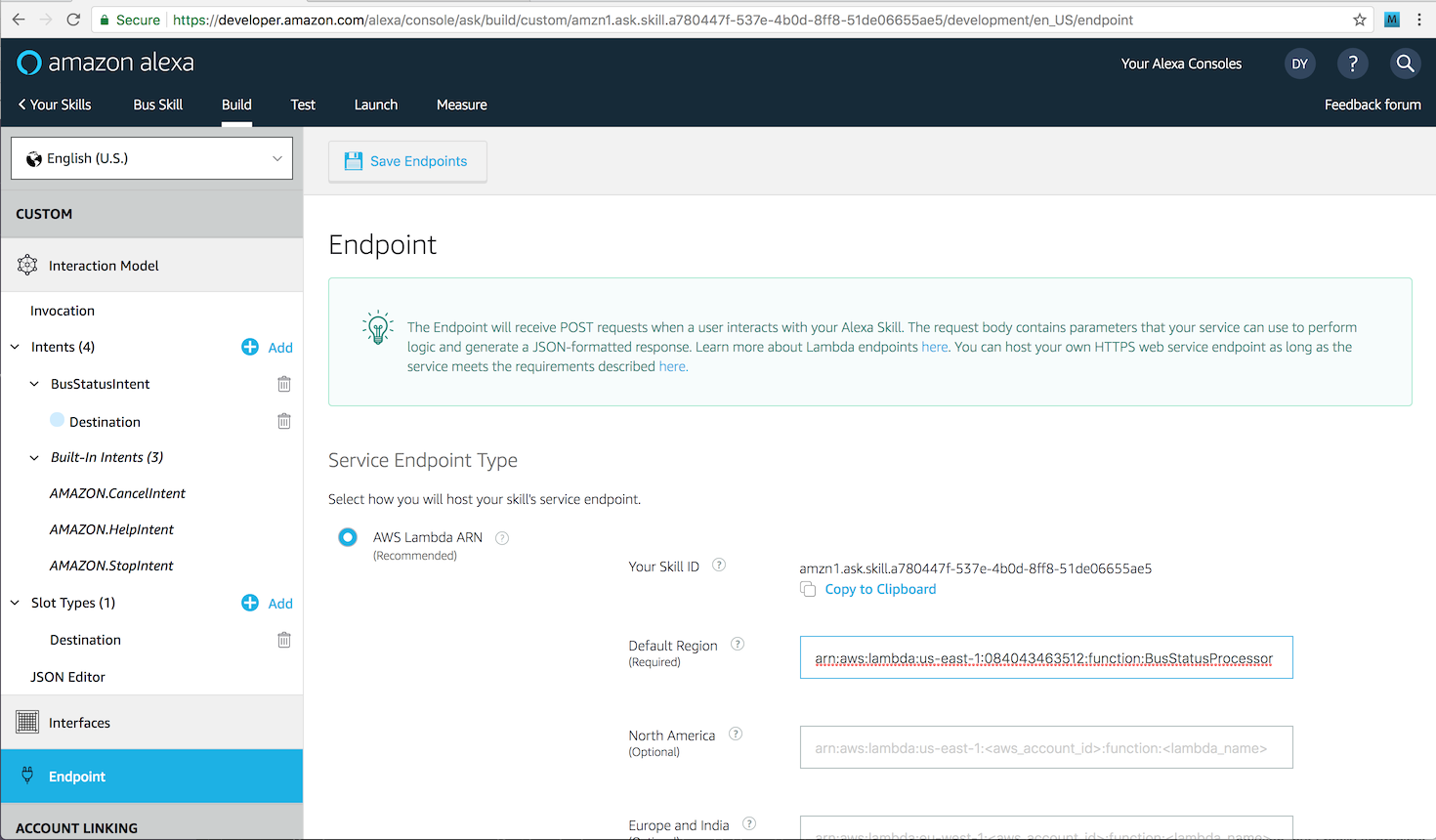Select AMAZON.CancelIntent in sidebar

point(117,493)
